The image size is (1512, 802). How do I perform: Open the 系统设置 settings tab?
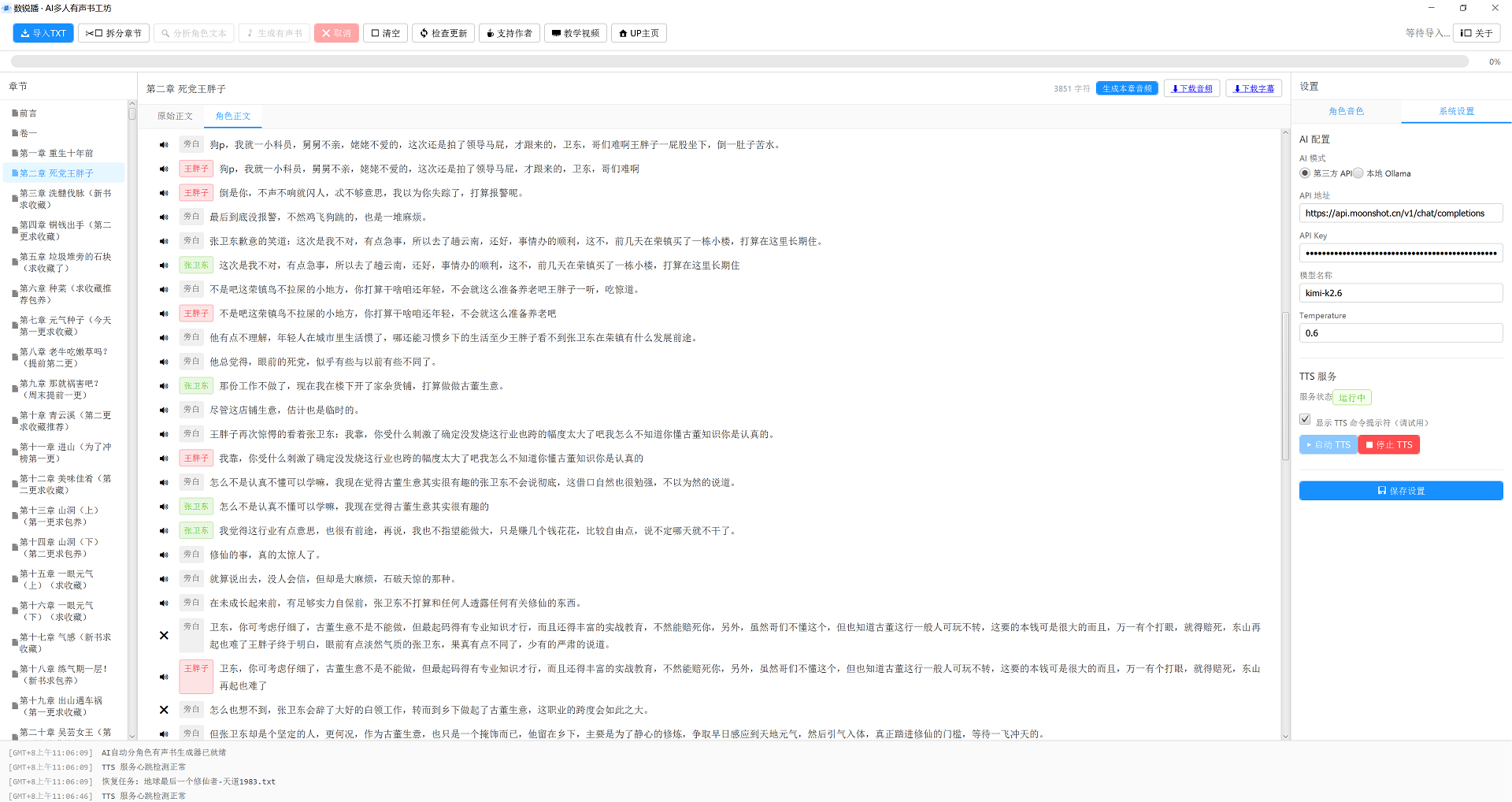1456,111
